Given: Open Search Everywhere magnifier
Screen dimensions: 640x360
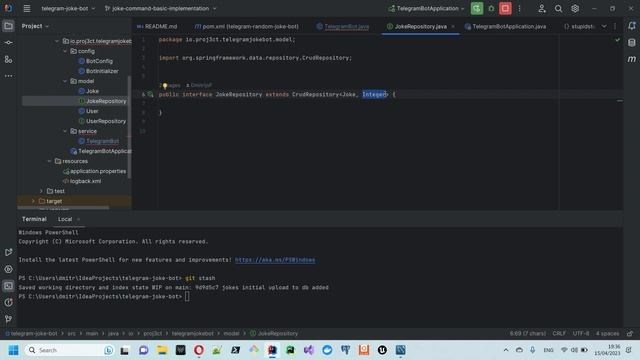Looking at the screenshot, I should (x=558, y=8).
